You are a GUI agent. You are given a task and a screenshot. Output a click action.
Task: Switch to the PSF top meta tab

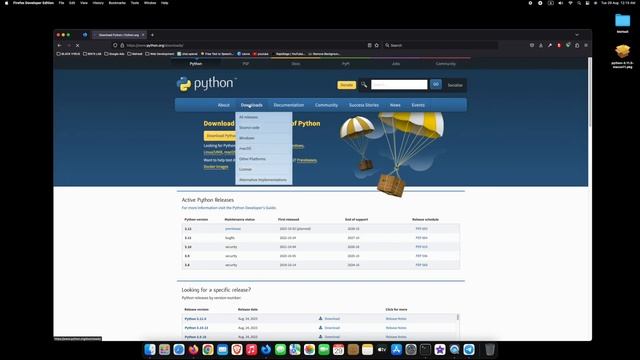coord(246,64)
